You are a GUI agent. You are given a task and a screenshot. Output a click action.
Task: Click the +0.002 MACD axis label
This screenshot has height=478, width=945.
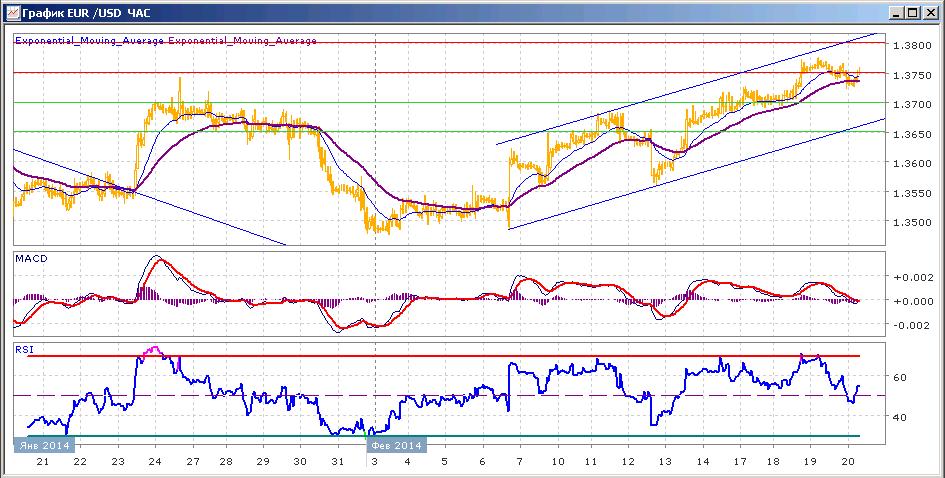pyautogui.click(x=912, y=278)
